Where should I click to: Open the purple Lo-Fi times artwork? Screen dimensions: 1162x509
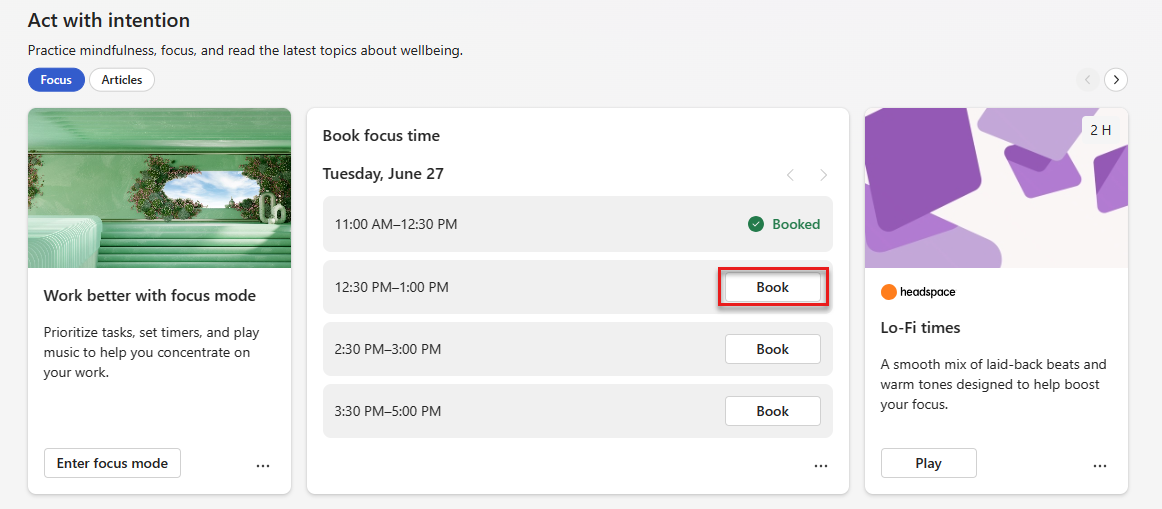(x=996, y=188)
